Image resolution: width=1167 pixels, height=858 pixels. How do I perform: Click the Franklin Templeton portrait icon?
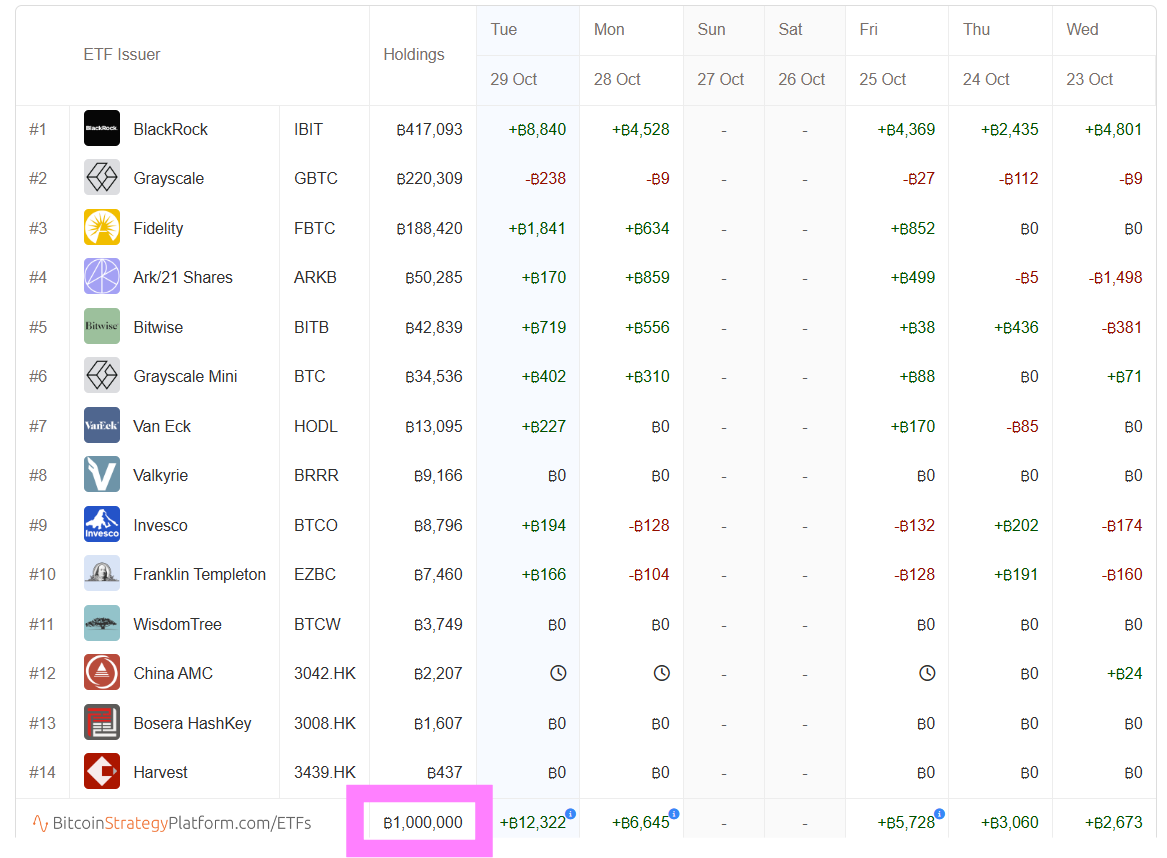pyautogui.click(x=102, y=574)
